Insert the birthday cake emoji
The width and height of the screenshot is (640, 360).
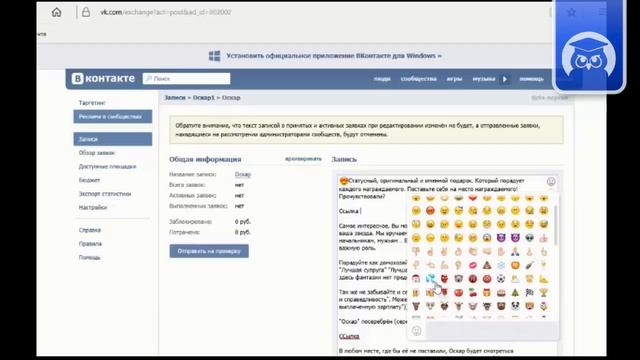pos(501,292)
